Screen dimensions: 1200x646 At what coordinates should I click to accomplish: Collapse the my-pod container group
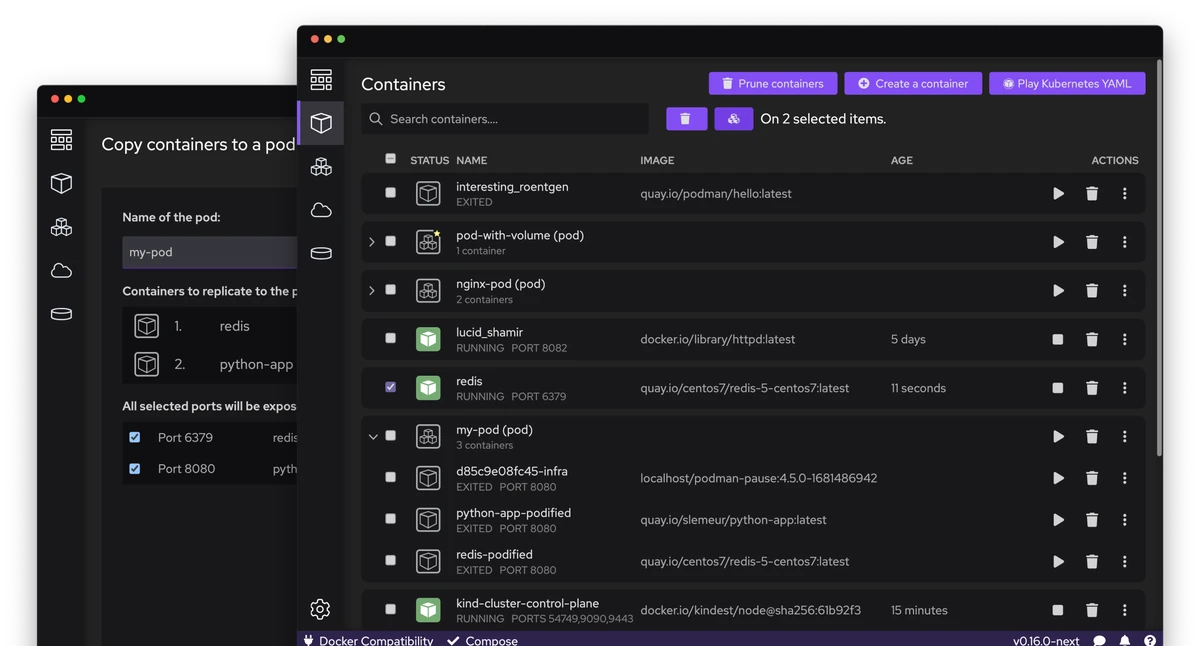[371, 436]
